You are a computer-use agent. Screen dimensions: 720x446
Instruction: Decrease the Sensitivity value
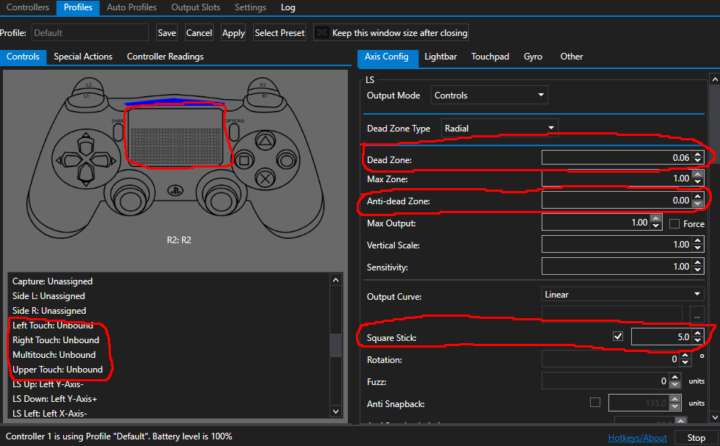(698, 270)
